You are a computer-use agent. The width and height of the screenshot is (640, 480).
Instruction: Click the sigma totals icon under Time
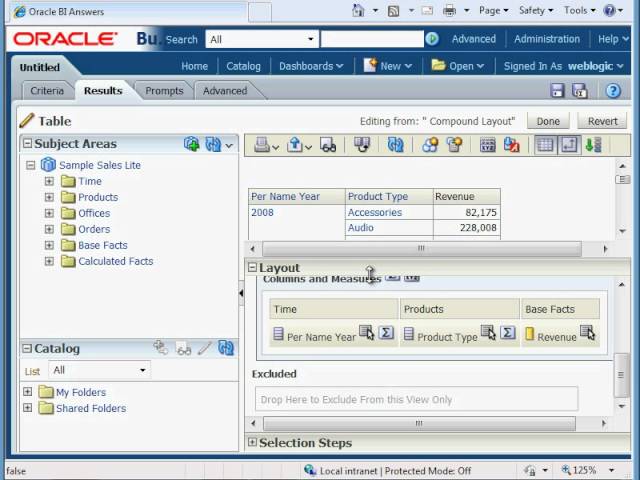point(386,332)
